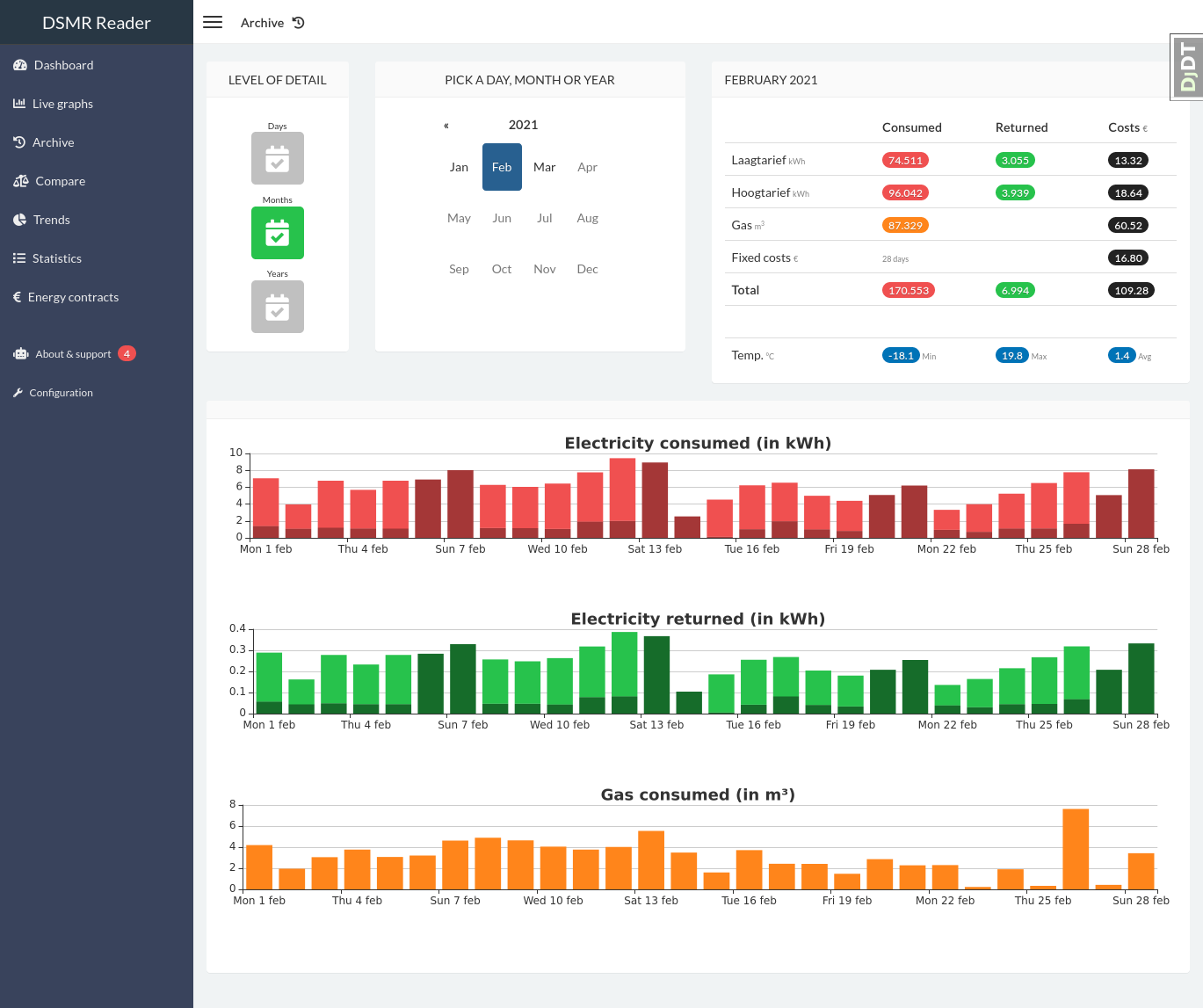Click Laagtarief consumed value 74.511
The height and width of the screenshot is (1008, 1203).
[x=905, y=160]
